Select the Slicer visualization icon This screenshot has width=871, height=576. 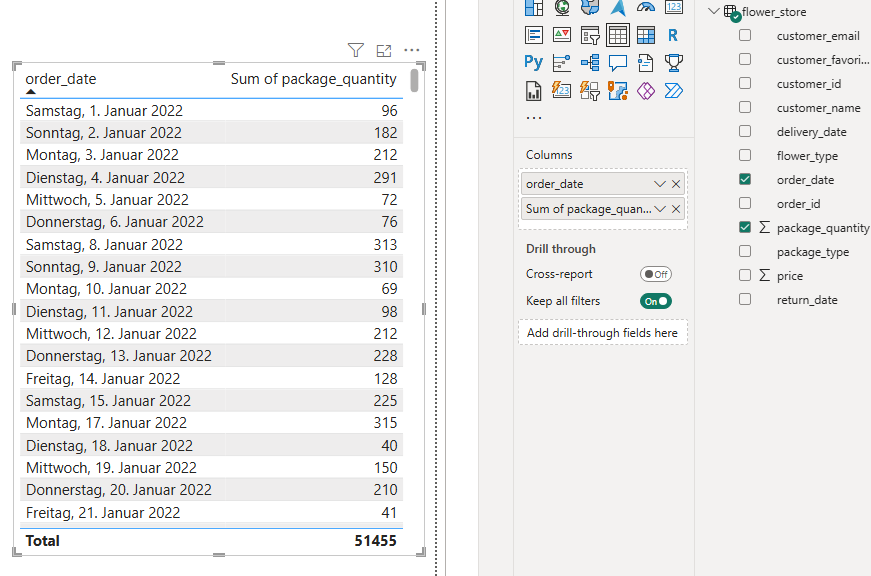click(590, 36)
